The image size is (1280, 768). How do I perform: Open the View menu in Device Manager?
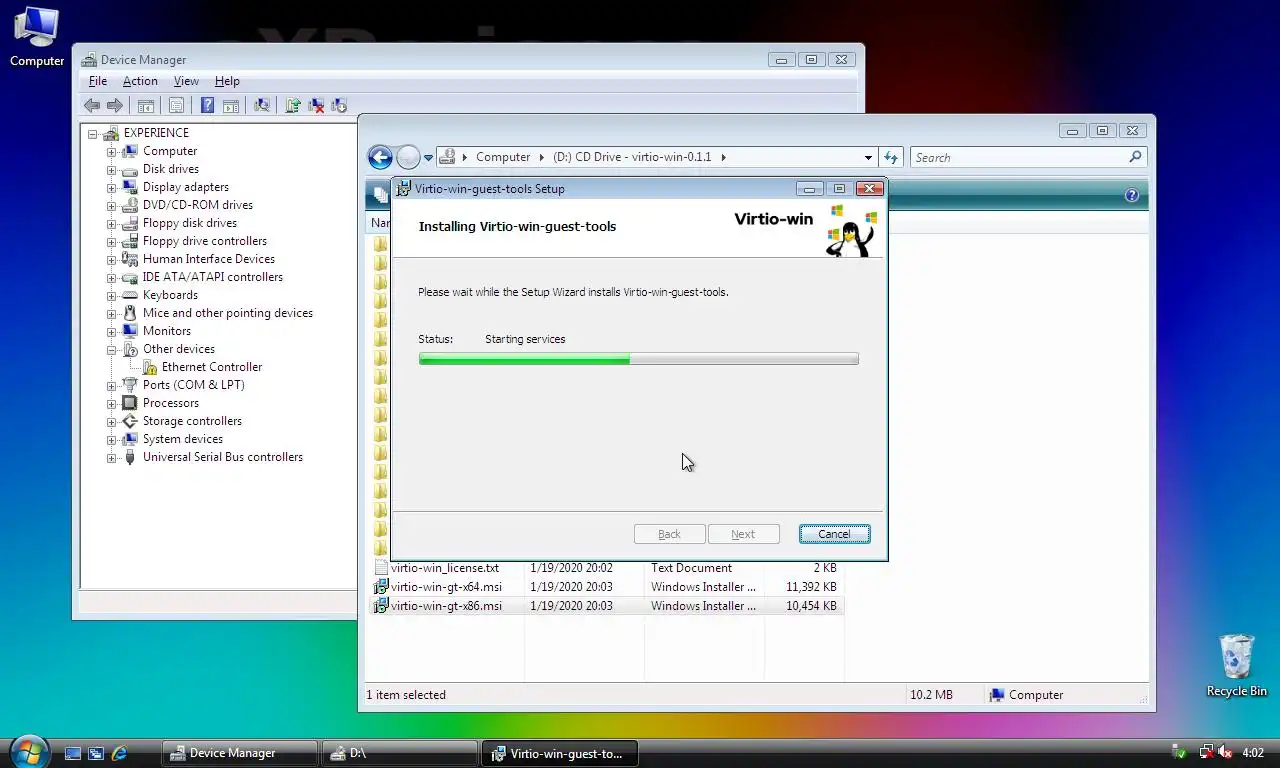186,81
